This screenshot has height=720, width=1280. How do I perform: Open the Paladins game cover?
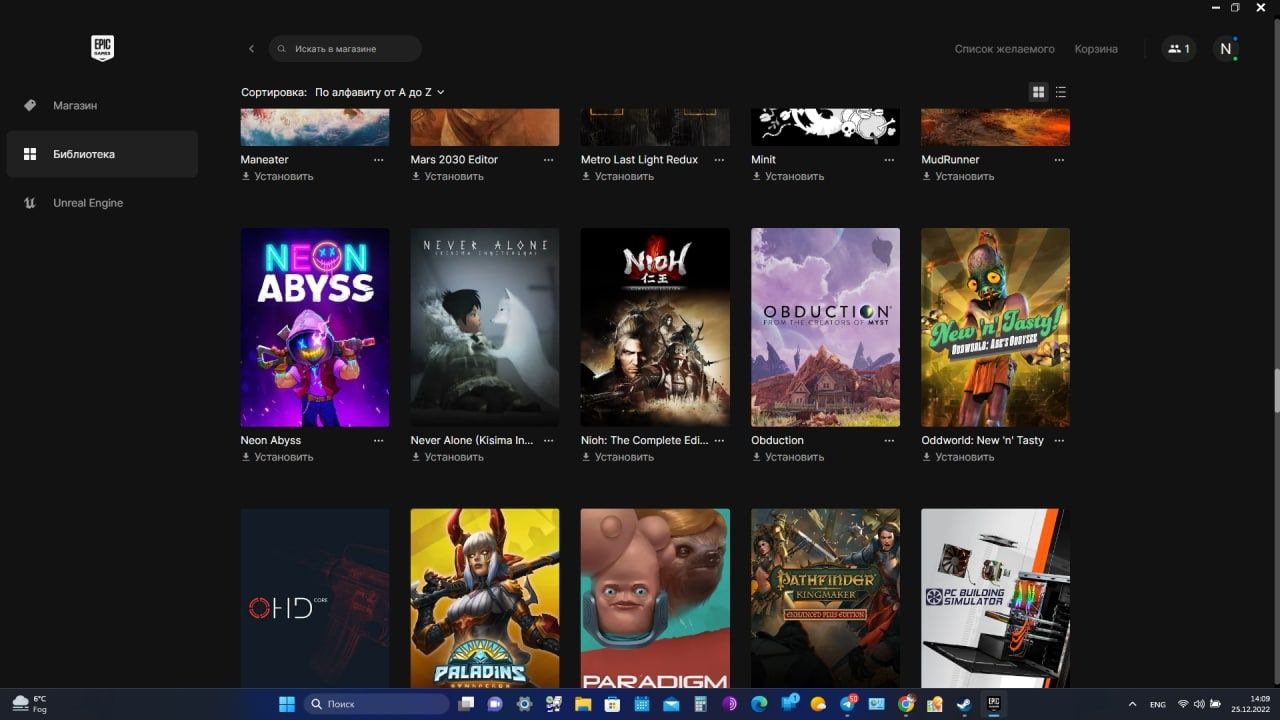(485, 598)
